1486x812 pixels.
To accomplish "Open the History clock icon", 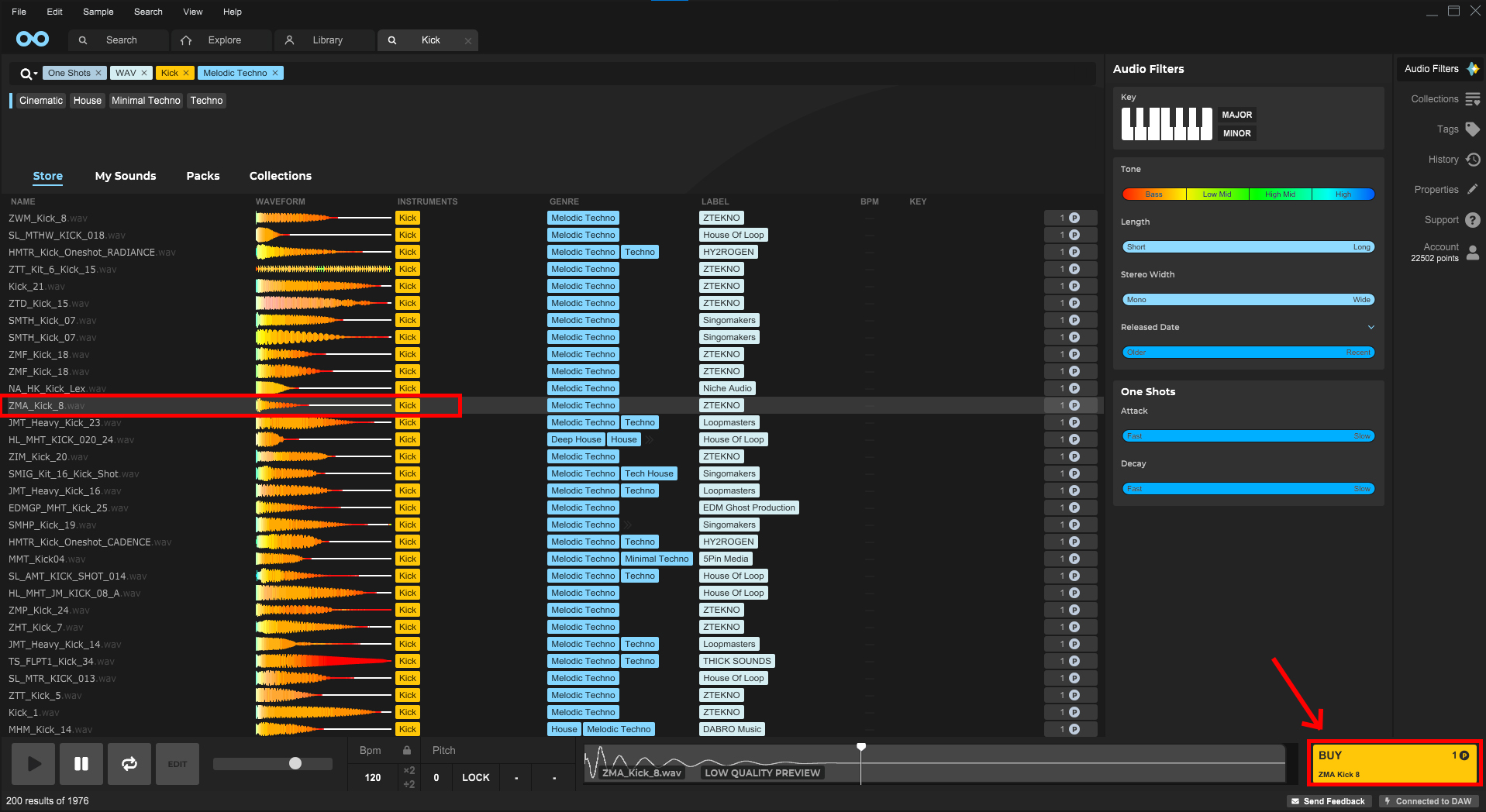I will coord(1473,160).
